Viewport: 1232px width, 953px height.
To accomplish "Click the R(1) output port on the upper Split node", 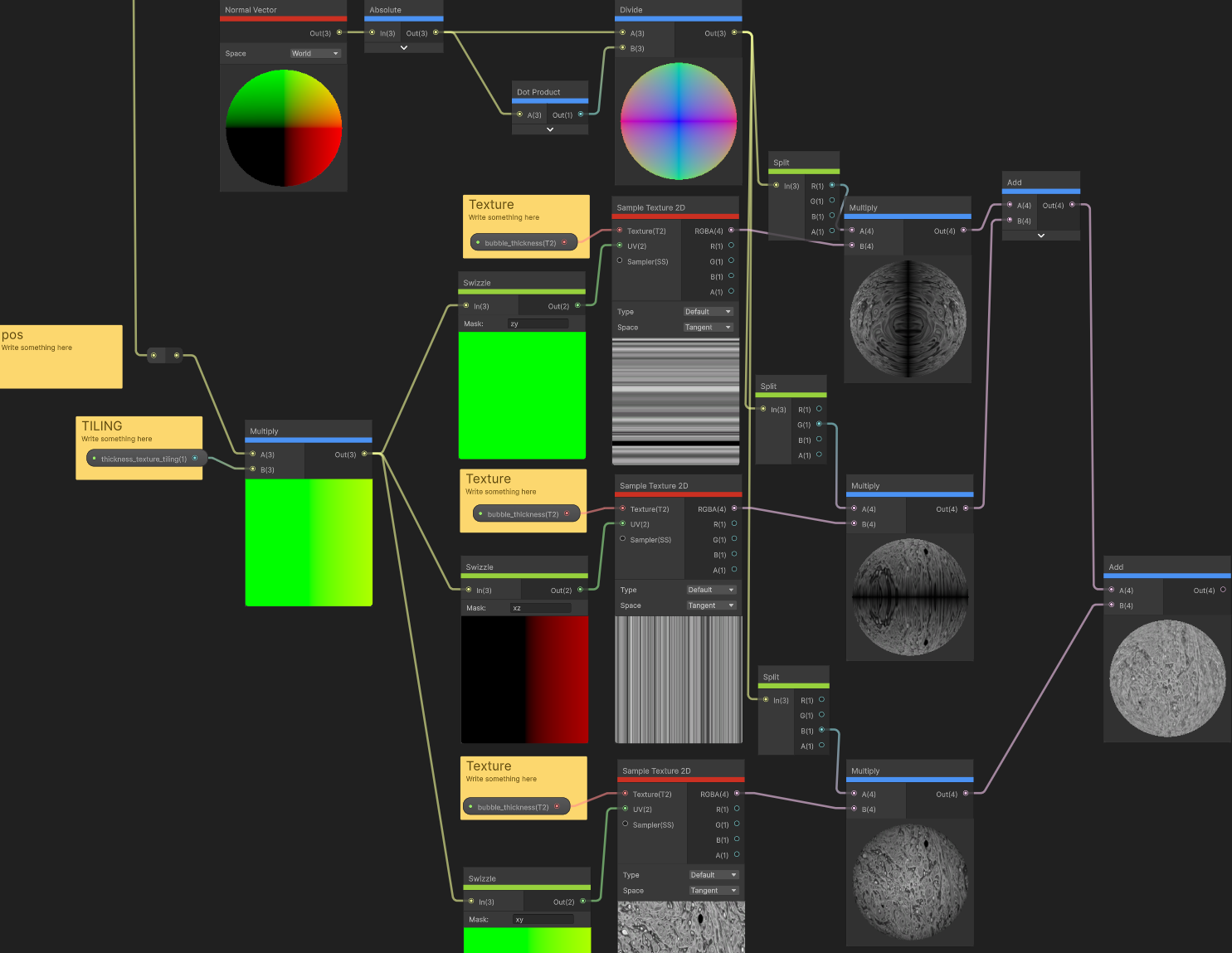I will point(833,186).
